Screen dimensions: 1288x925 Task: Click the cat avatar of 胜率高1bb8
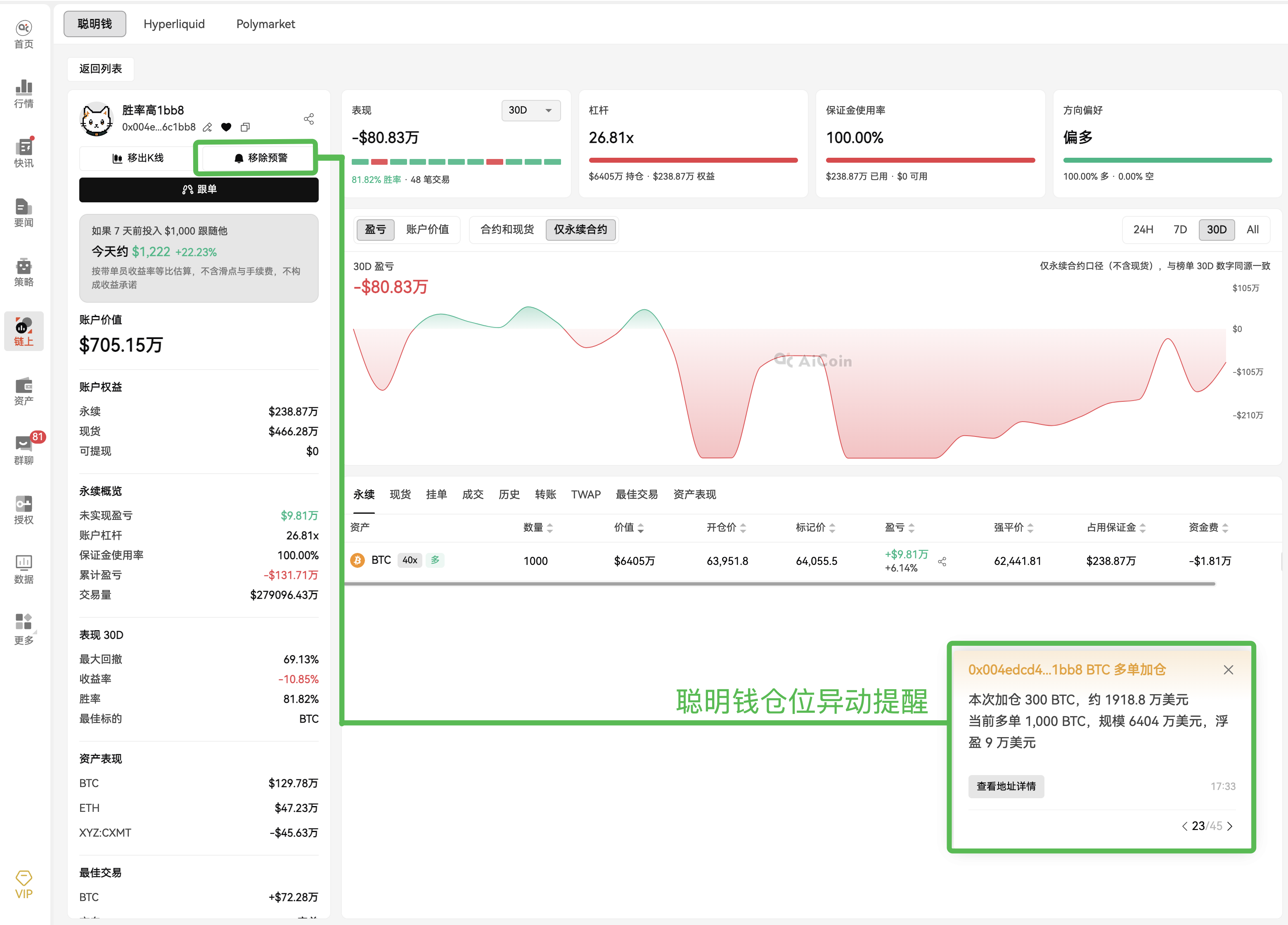(x=97, y=119)
